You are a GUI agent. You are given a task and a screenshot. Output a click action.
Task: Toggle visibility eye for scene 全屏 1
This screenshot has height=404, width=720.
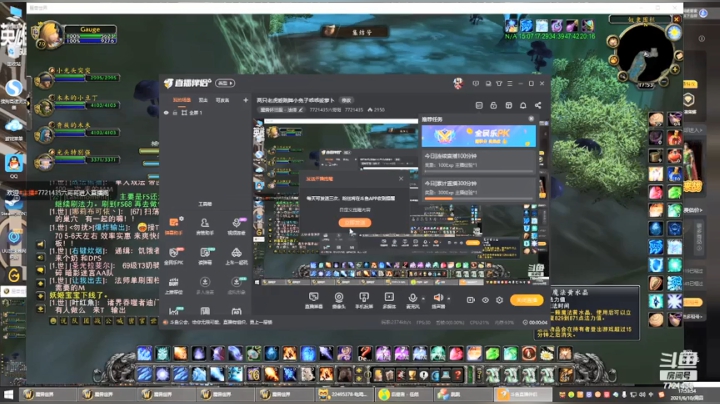click(166, 112)
